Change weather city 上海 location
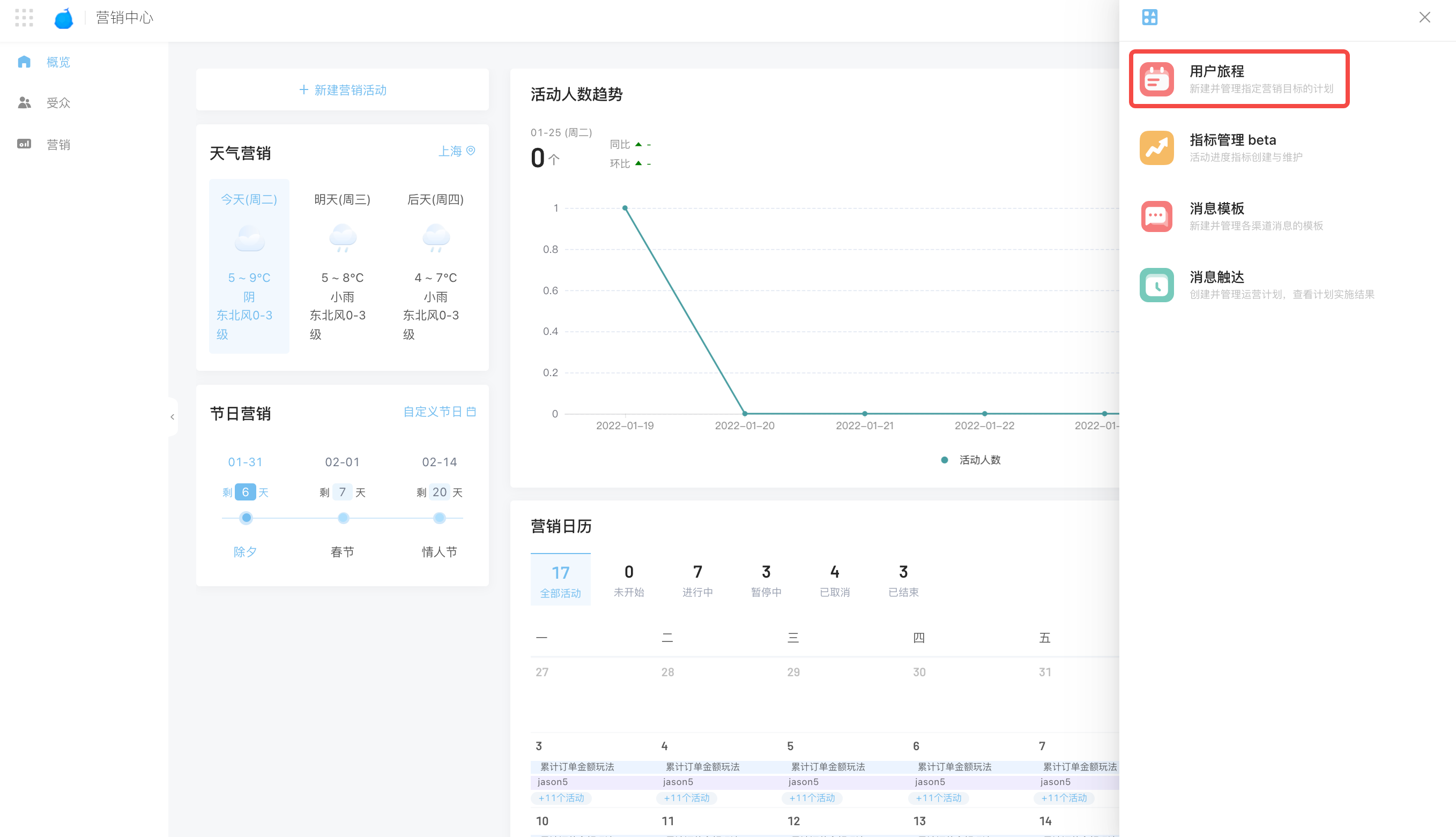The width and height of the screenshot is (1456, 837). click(457, 151)
